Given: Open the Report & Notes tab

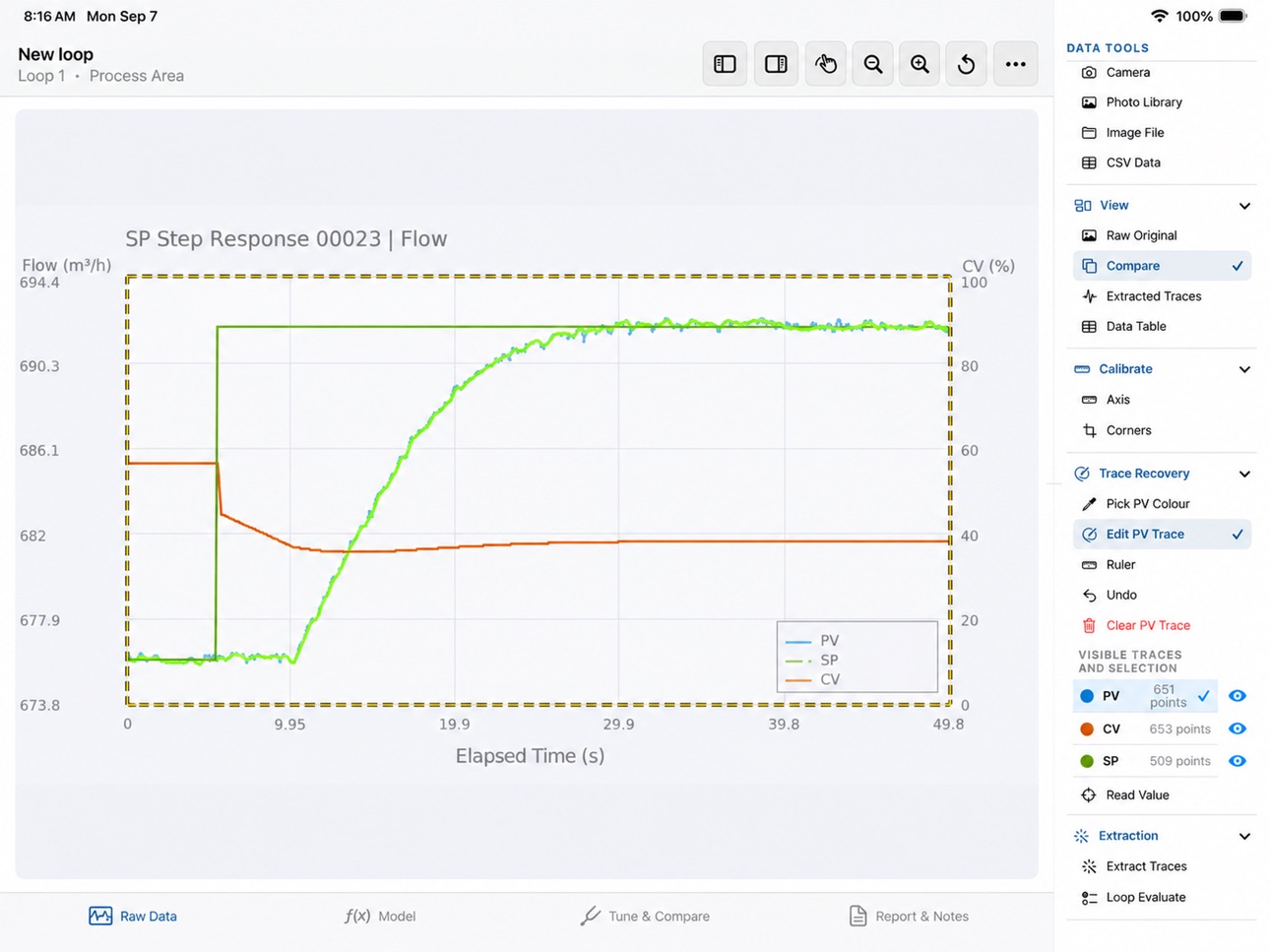Looking at the screenshot, I should (909, 916).
